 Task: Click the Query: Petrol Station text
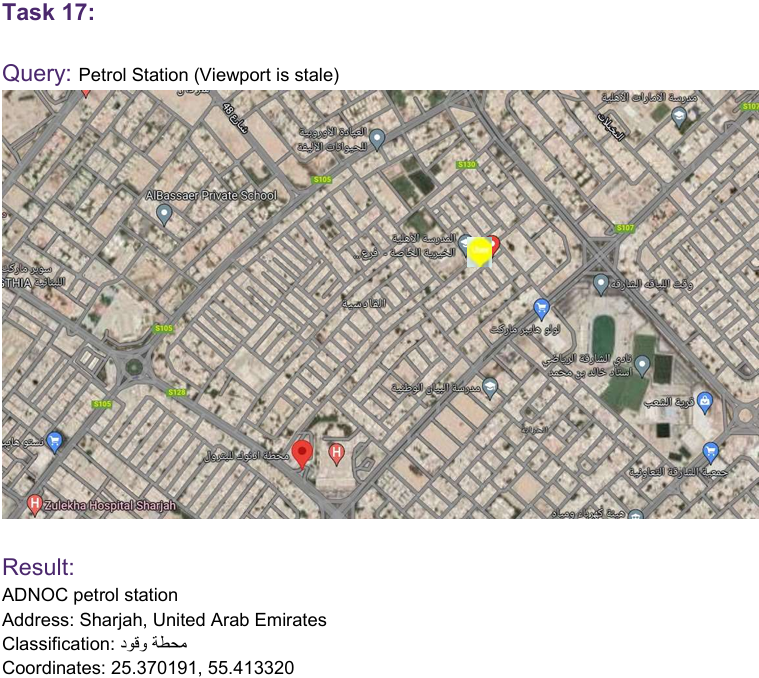point(171,75)
